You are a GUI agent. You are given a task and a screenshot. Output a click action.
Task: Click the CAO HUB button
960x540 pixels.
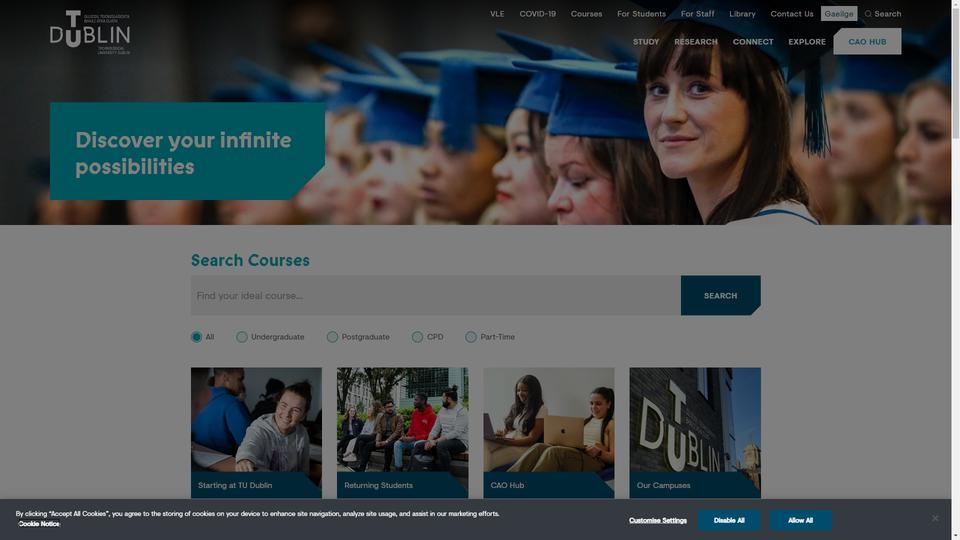click(x=867, y=42)
